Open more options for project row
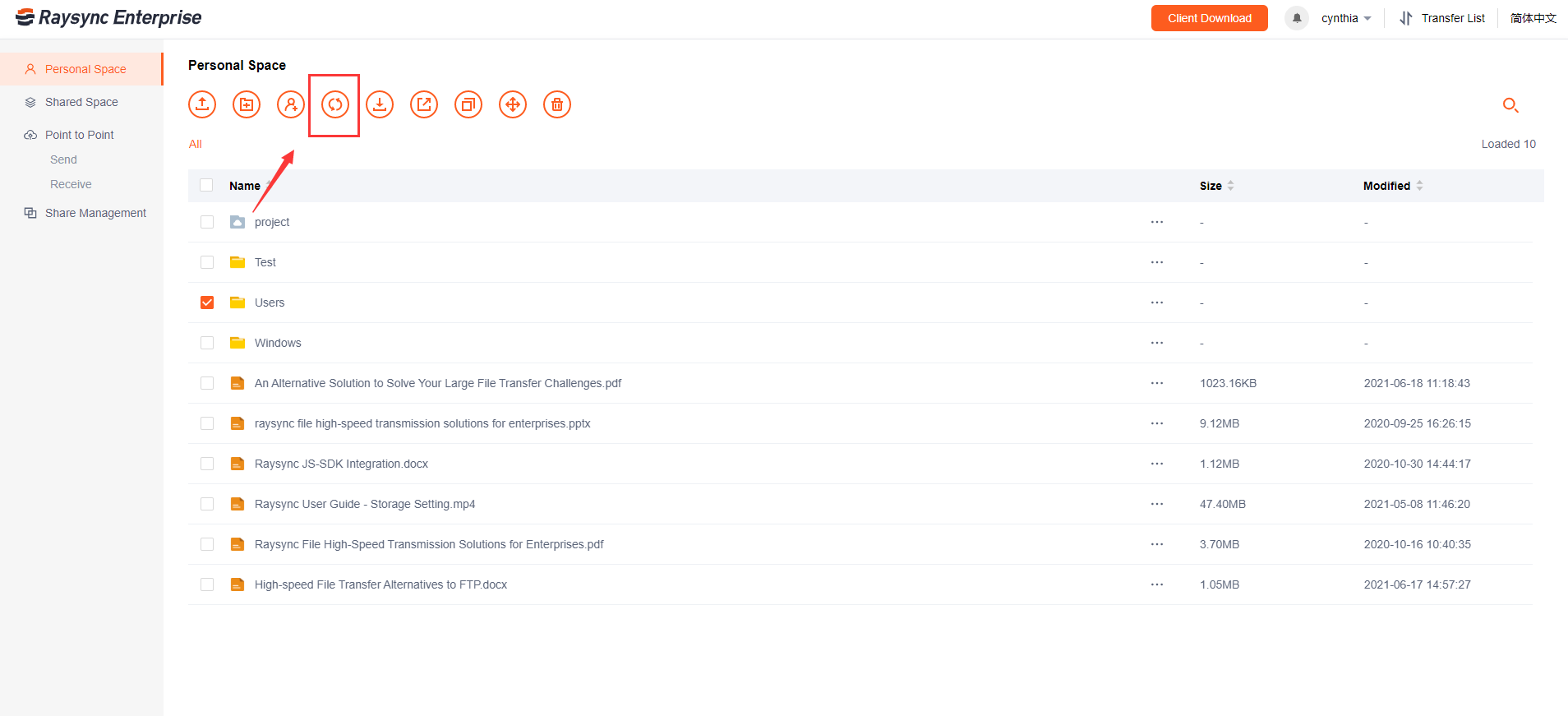 point(1157,222)
